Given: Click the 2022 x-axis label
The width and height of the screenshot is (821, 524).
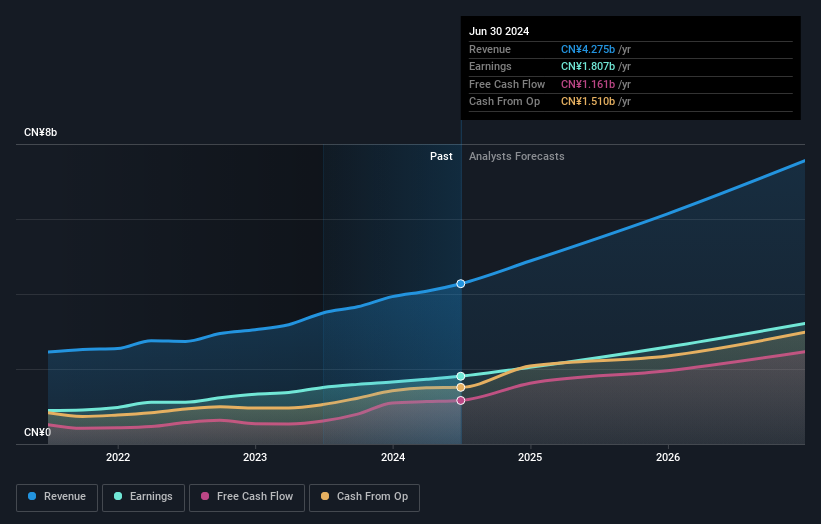Looking at the screenshot, I should 118,457.
